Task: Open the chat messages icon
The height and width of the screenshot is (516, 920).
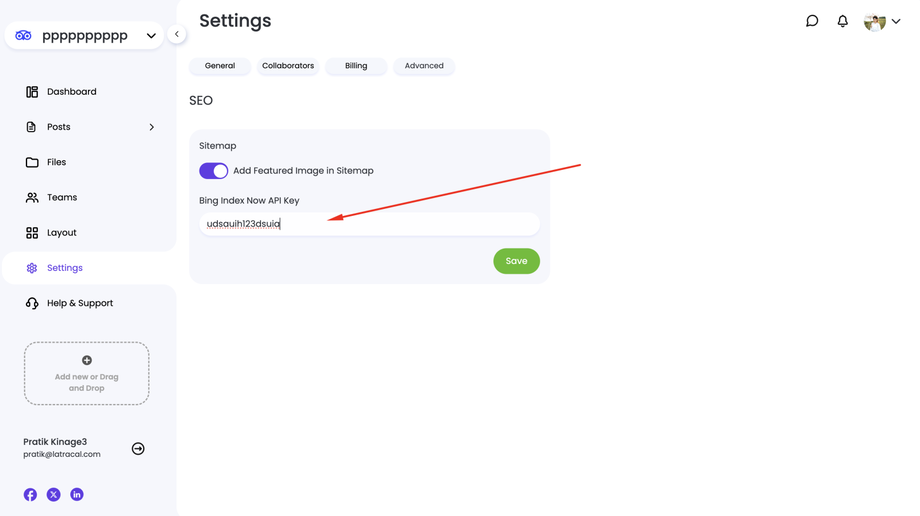Action: click(x=812, y=21)
